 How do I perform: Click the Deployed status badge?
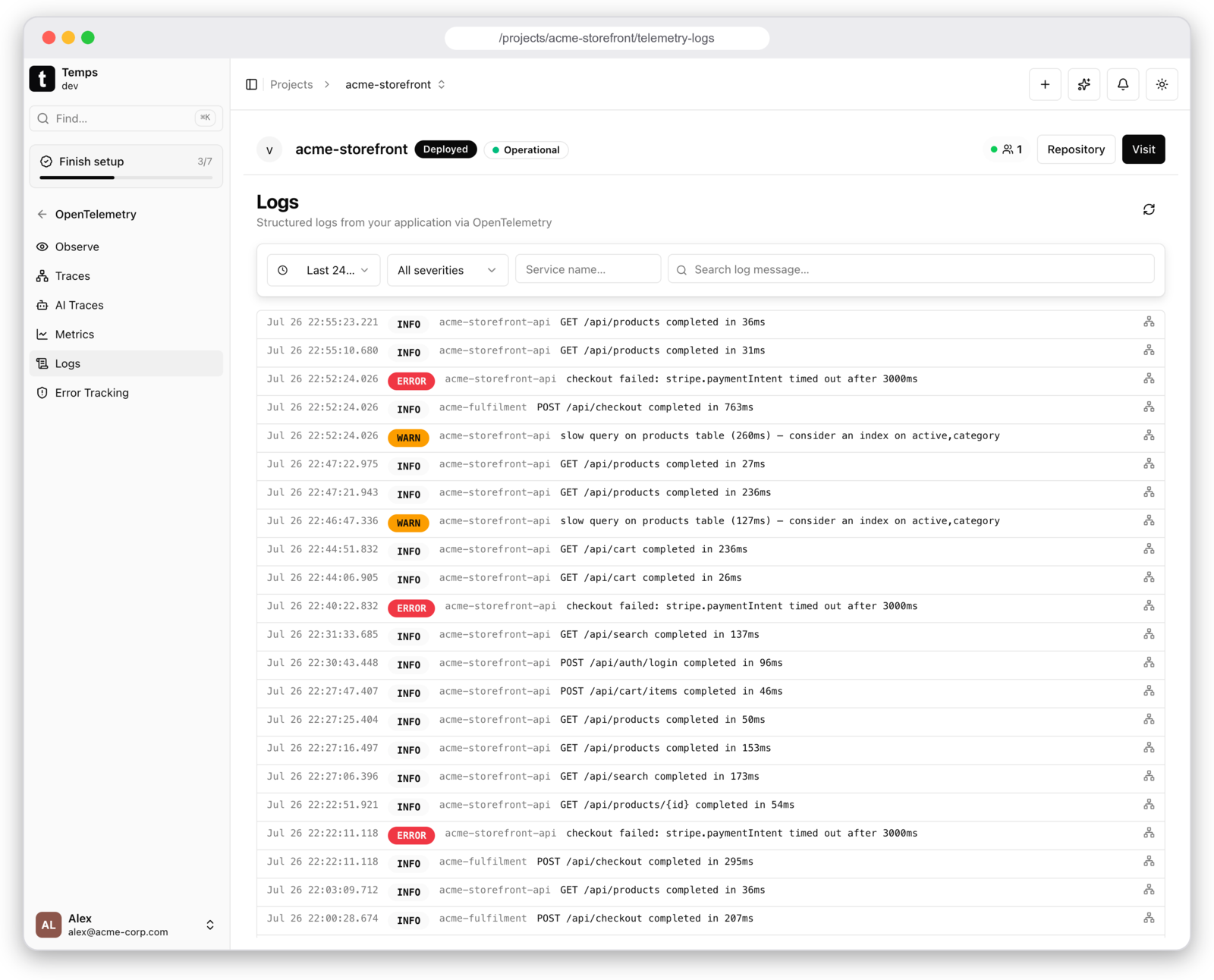(x=445, y=149)
